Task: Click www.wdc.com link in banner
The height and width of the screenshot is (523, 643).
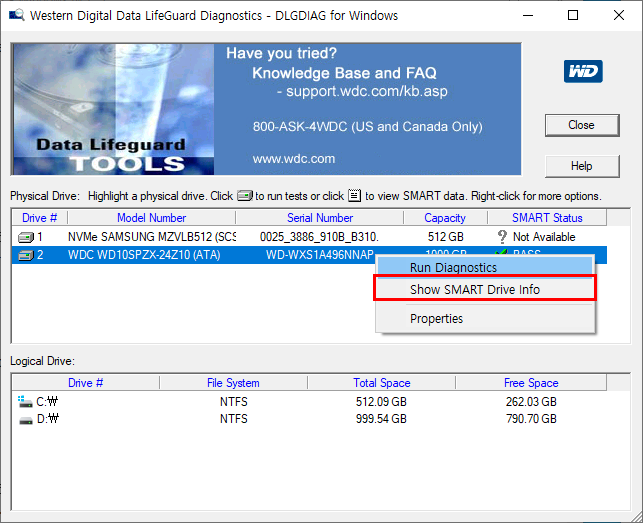Action: pyautogui.click(x=294, y=159)
